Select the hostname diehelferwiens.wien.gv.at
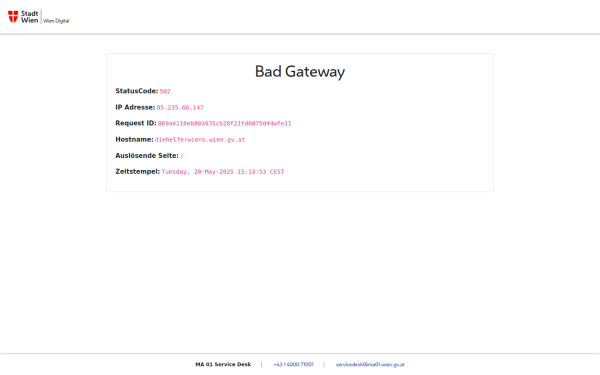Image resolution: width=600 pixels, height=375 pixels. click(x=200, y=140)
